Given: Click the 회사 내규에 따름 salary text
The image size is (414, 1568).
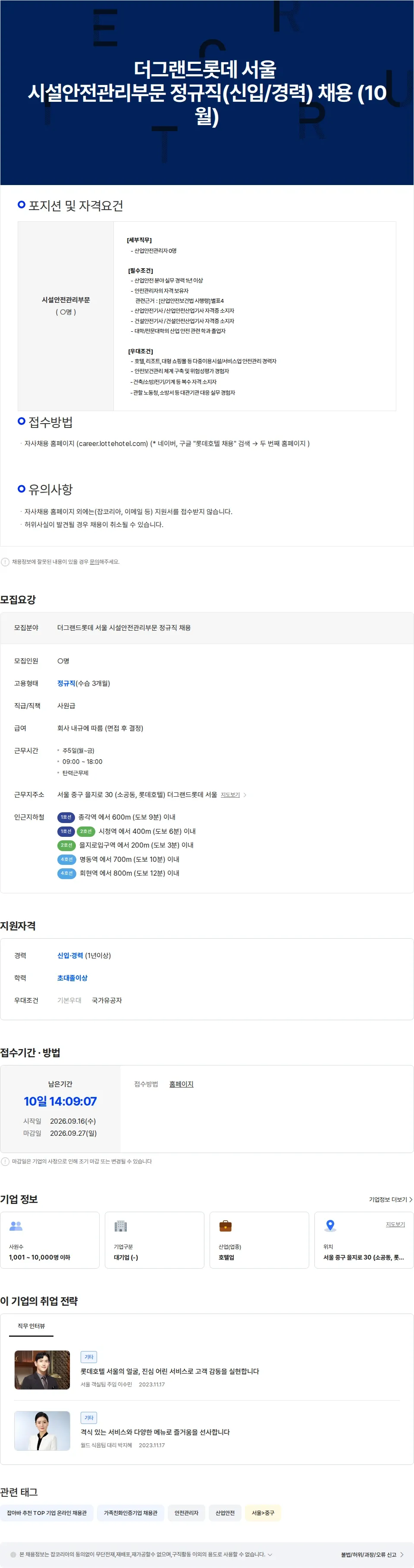Looking at the screenshot, I should [x=100, y=729].
